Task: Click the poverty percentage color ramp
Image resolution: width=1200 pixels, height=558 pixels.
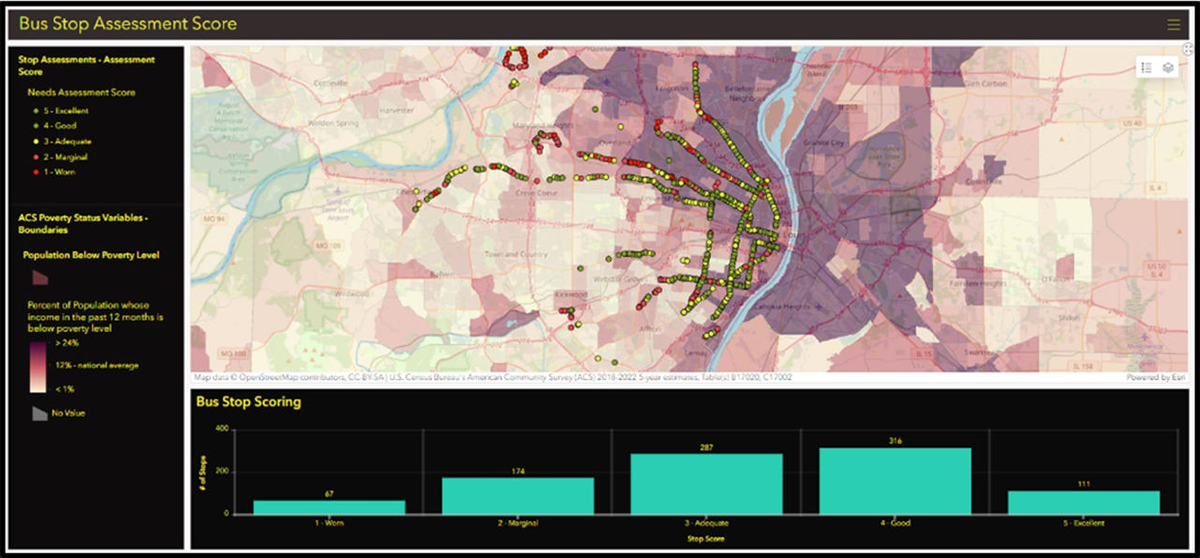Action: (x=35, y=365)
